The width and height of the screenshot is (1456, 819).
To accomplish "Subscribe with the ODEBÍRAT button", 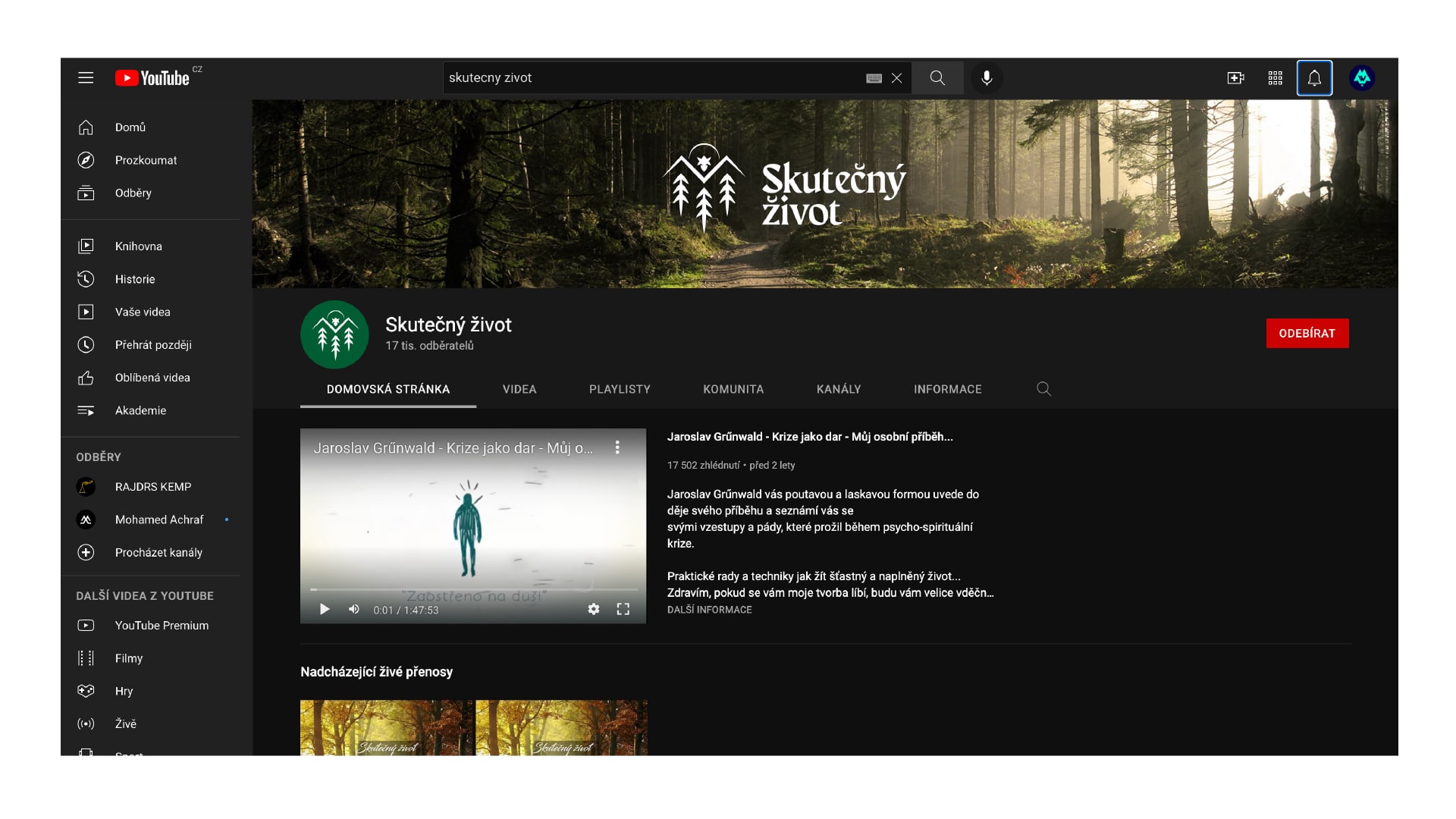I will pyautogui.click(x=1307, y=334).
